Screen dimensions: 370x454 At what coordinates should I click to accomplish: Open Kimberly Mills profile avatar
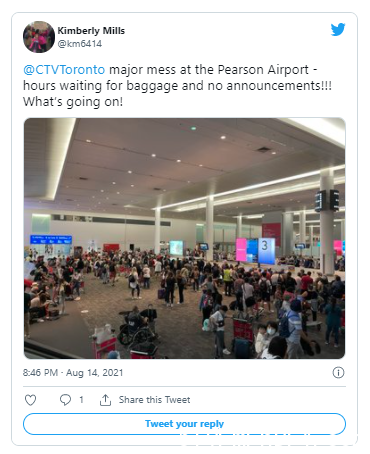39,37
